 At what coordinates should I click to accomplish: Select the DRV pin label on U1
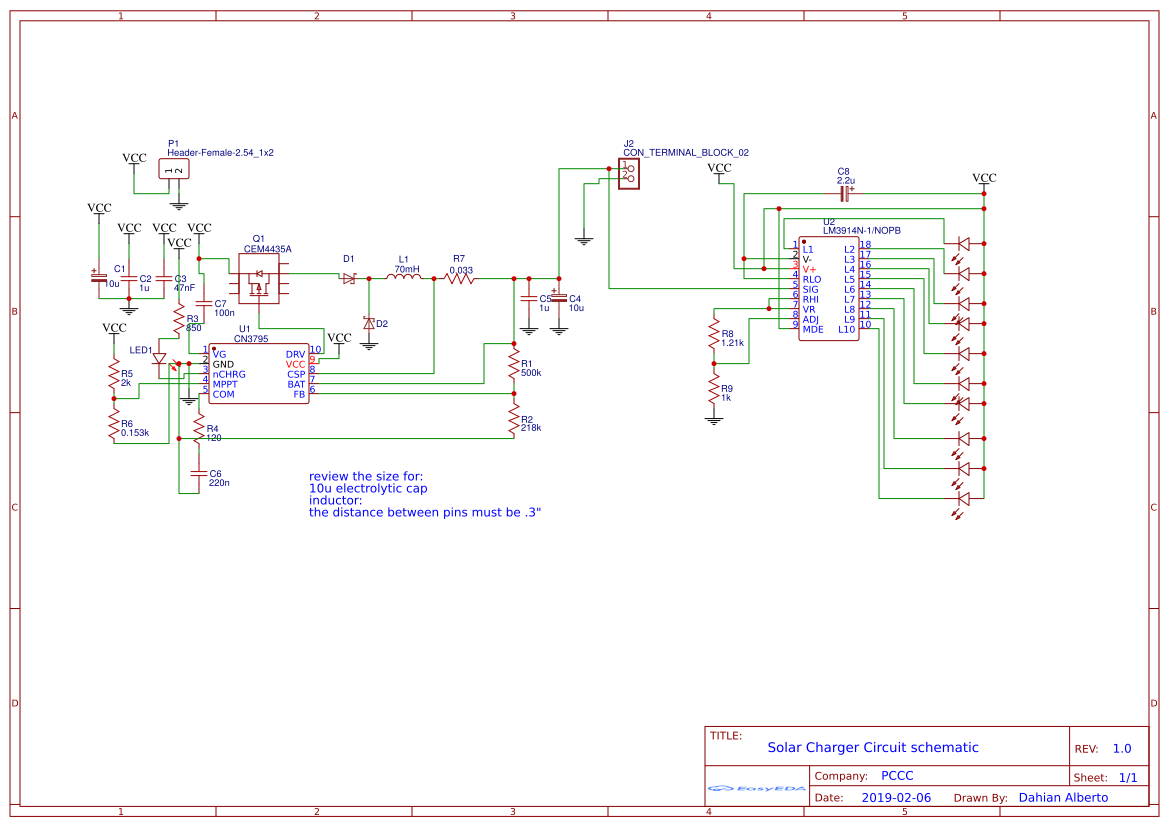(x=295, y=354)
